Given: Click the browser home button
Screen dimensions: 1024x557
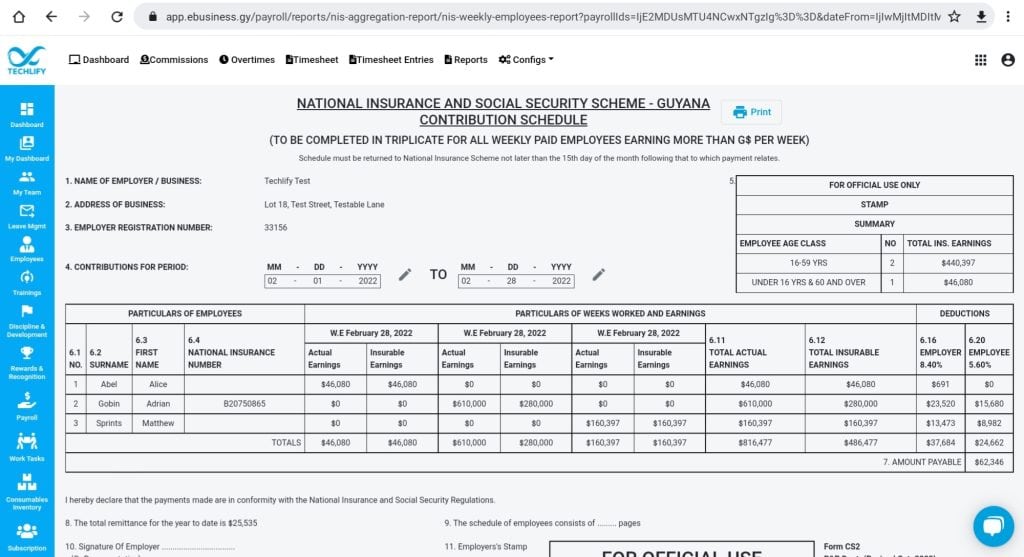Looking at the screenshot, I should point(19,17).
